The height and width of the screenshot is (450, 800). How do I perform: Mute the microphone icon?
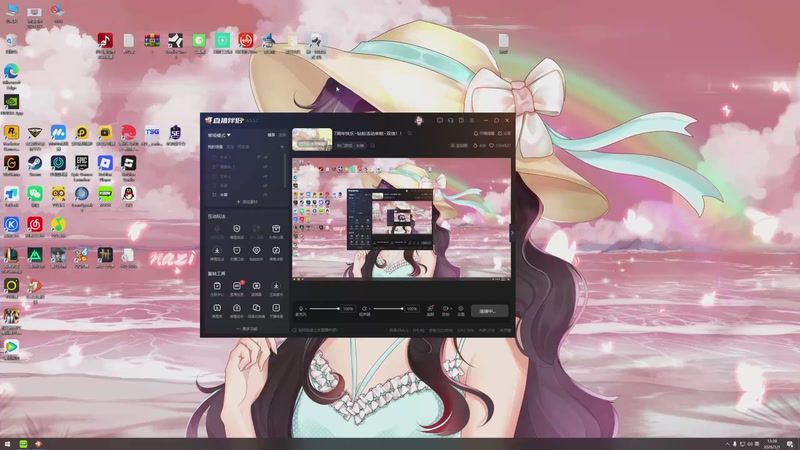click(301, 309)
